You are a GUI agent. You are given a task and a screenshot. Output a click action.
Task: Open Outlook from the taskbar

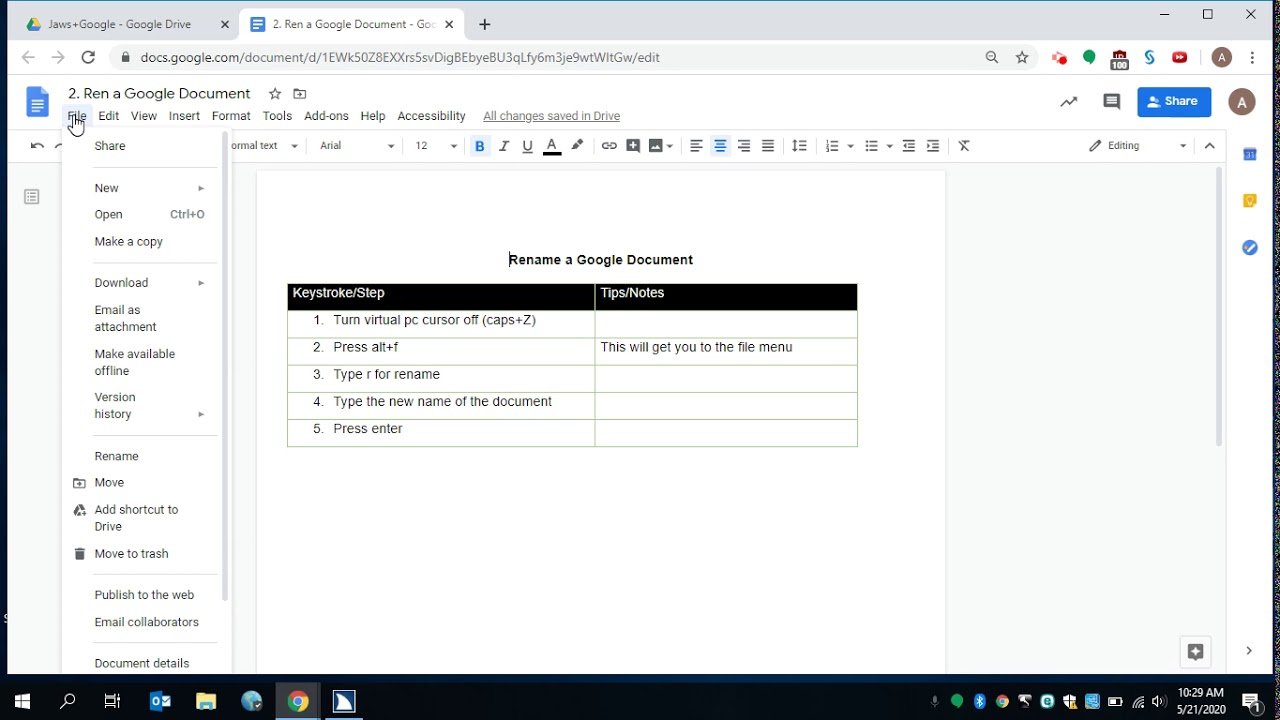point(160,701)
